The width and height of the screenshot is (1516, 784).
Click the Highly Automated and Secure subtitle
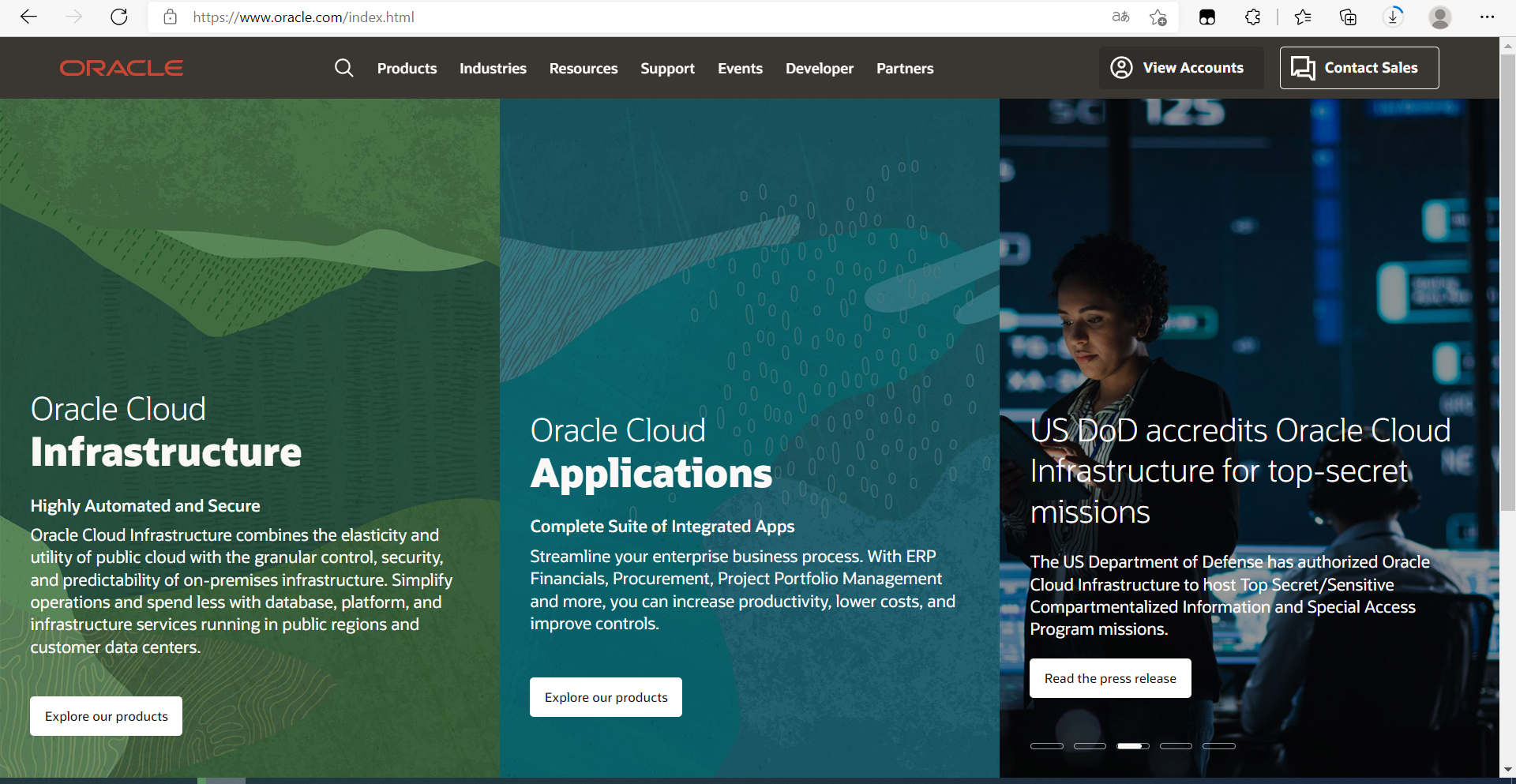click(145, 506)
